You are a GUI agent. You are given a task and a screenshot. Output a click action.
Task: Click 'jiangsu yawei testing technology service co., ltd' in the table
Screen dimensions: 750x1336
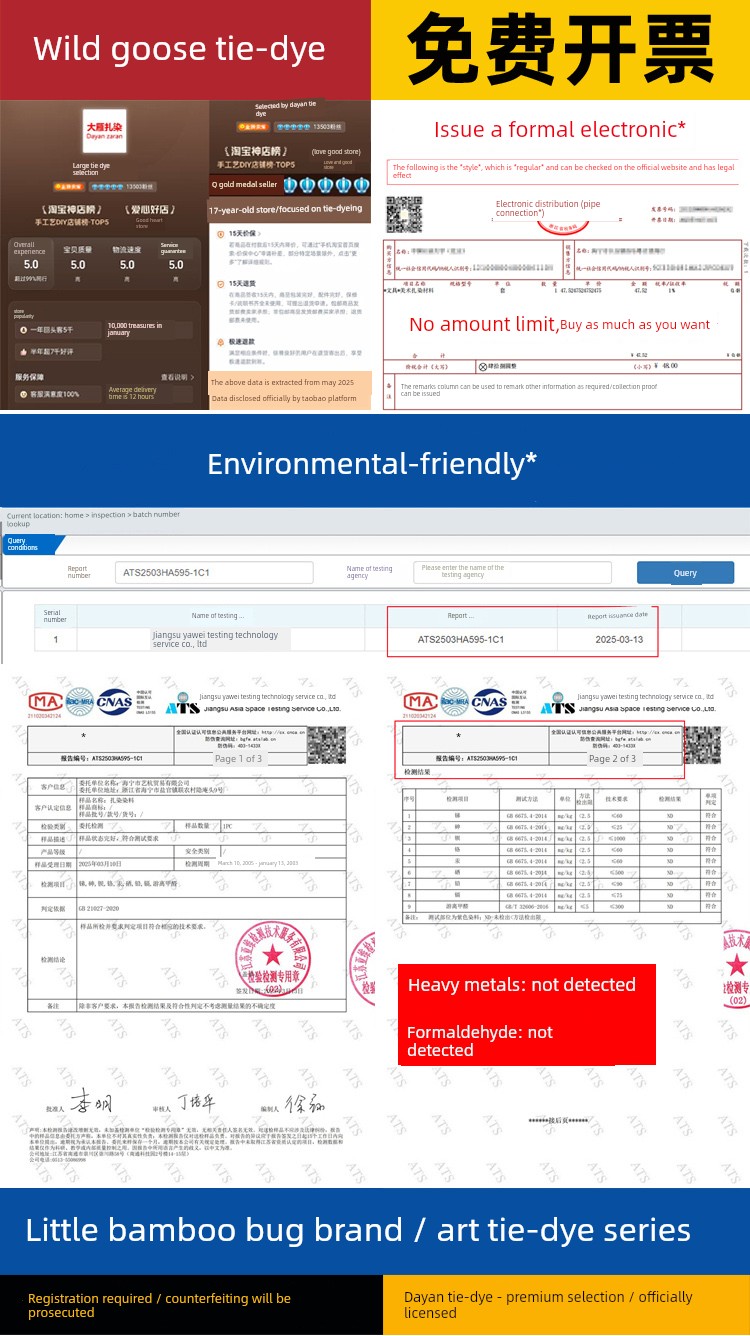coord(215,639)
